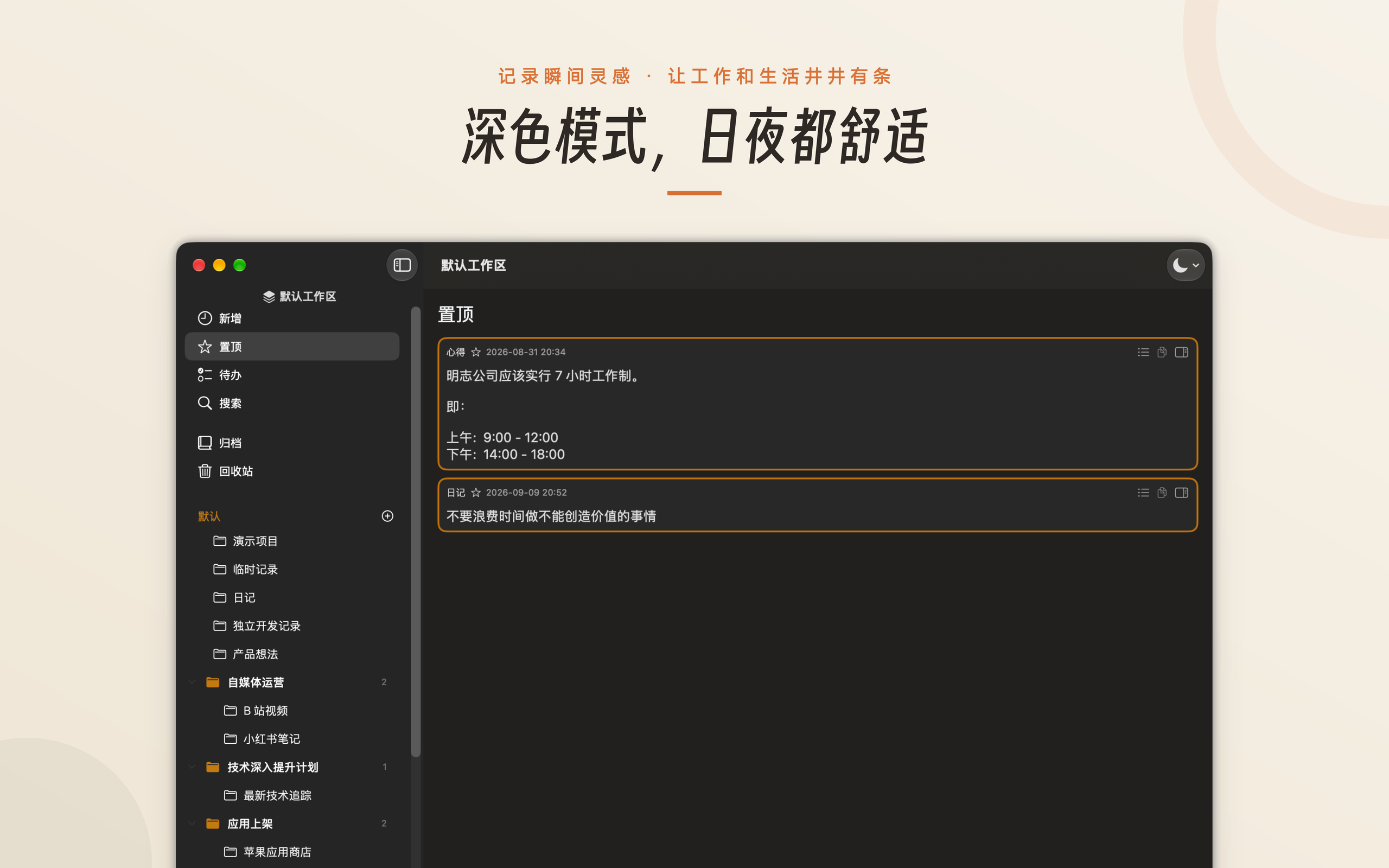Click the 2026-09-09 20:52 timestamp
The width and height of the screenshot is (1389, 868).
[x=526, y=493]
